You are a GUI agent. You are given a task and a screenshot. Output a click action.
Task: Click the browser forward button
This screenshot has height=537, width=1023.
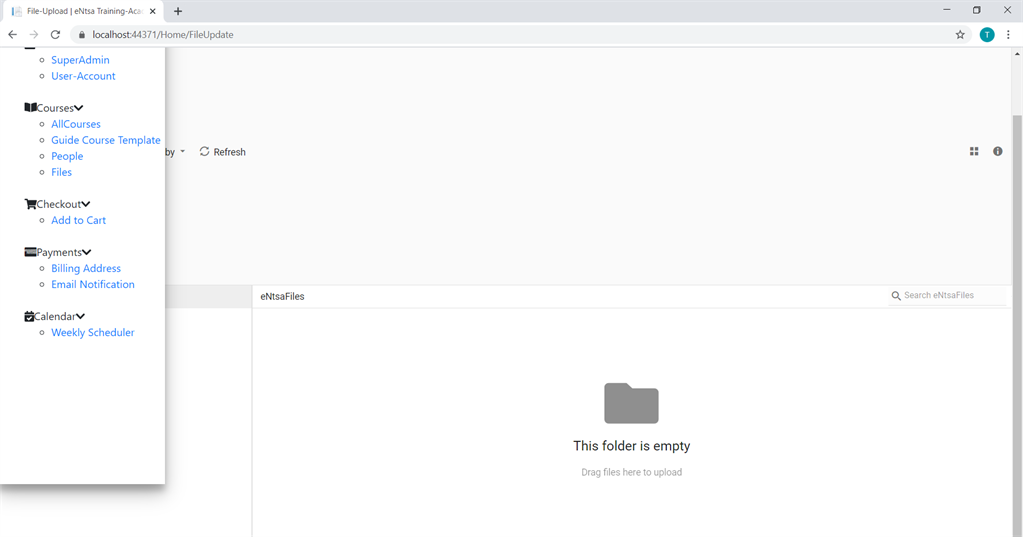34,35
